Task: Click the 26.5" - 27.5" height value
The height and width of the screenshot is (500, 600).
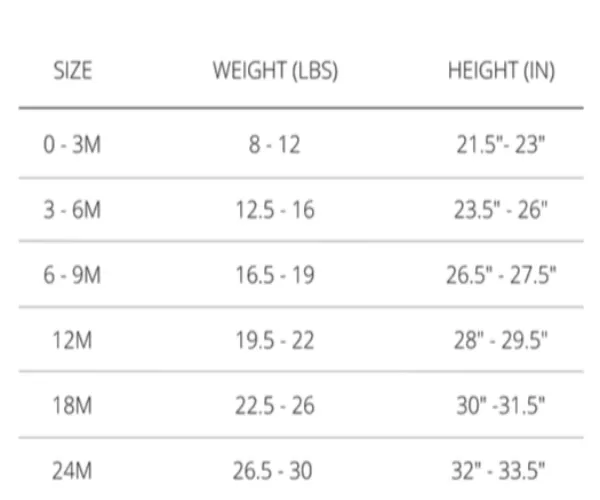Action: (501, 275)
